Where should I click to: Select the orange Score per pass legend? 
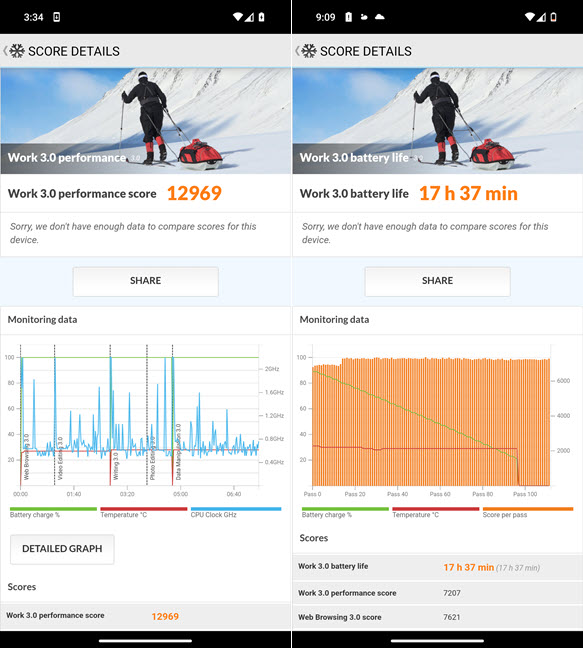[x=528, y=512]
